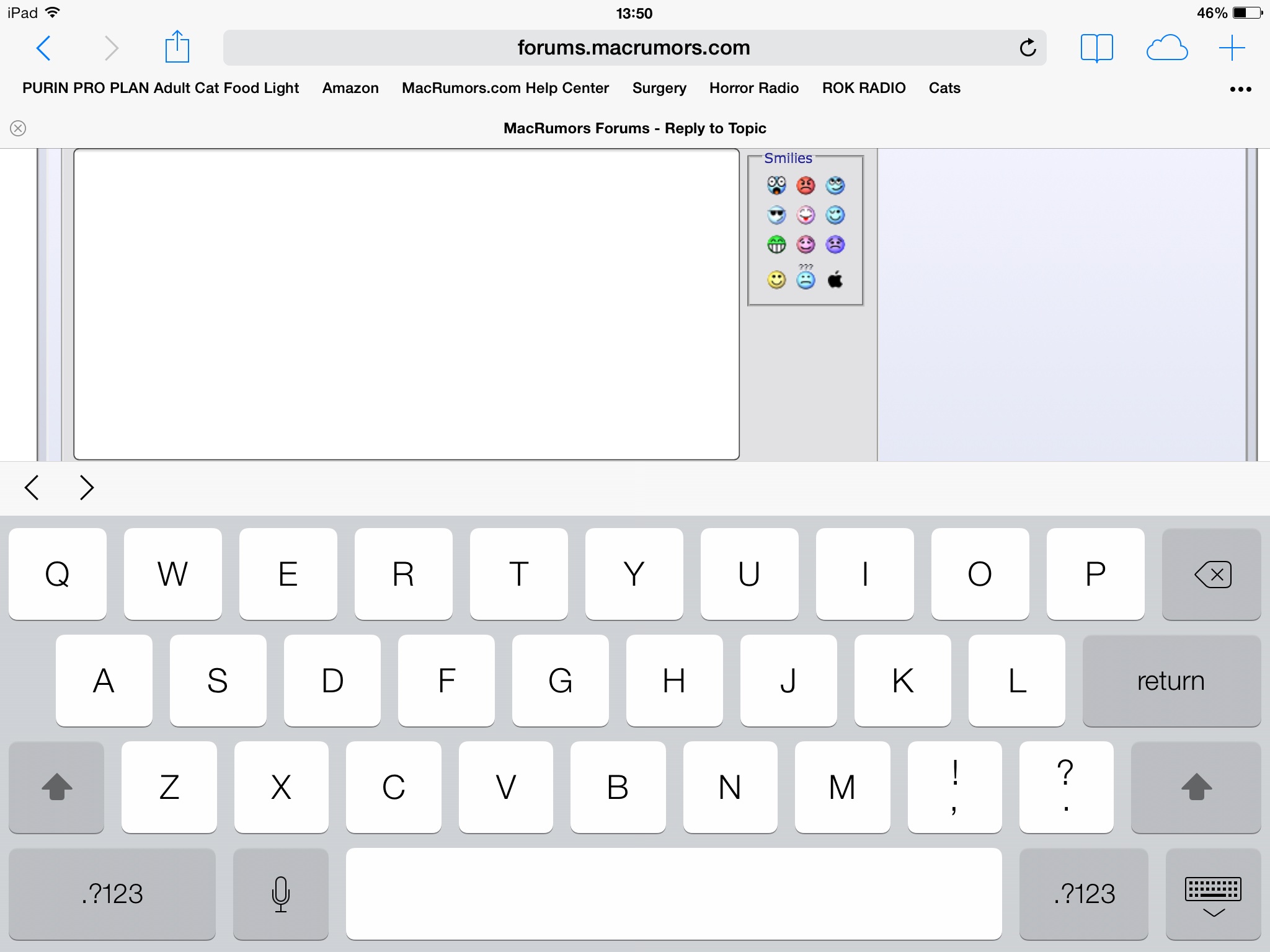Tap the backspace delete key

tap(1211, 574)
